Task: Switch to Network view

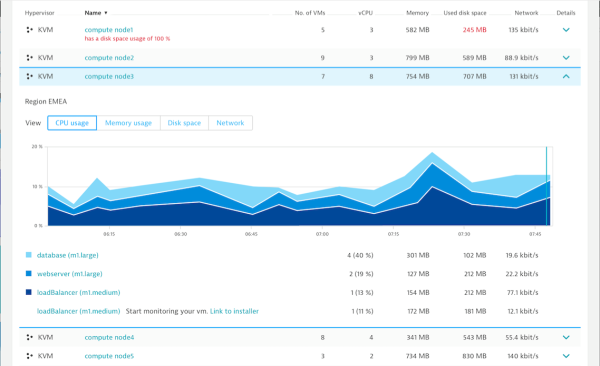Action: (230, 123)
